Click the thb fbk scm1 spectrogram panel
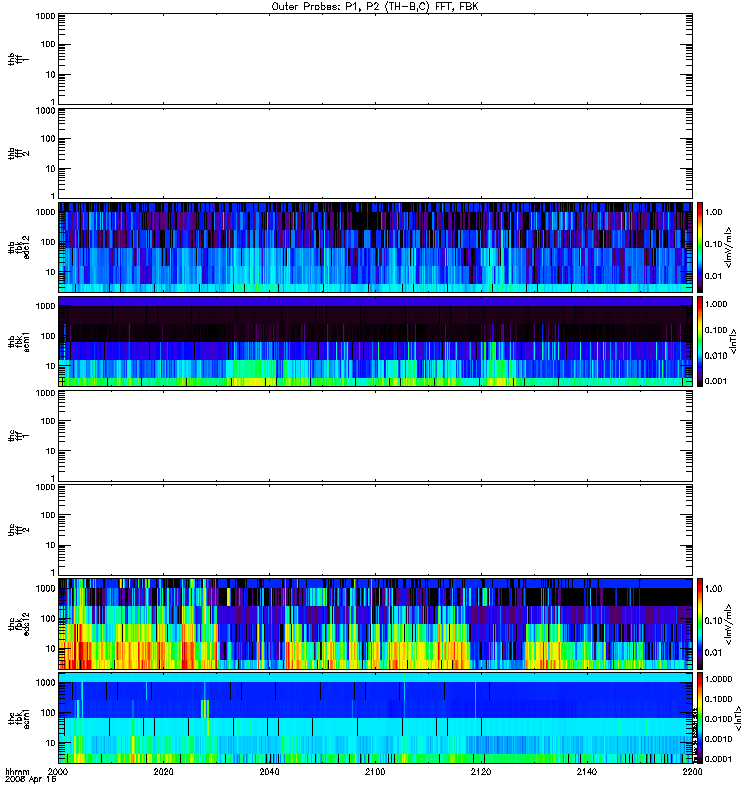Viewport: 750px width, 800px height. pyautogui.click(x=376, y=341)
